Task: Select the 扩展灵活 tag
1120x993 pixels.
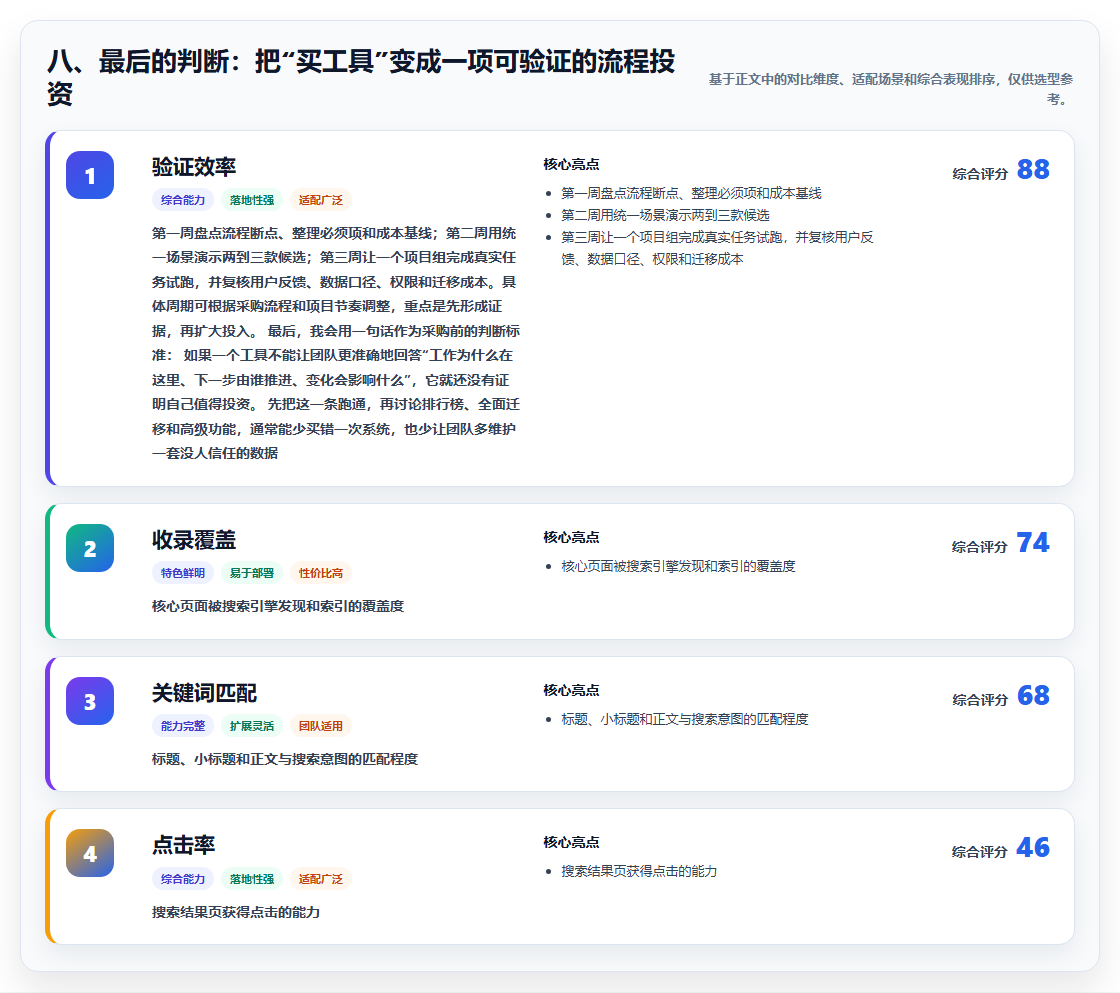Action: click(251, 726)
